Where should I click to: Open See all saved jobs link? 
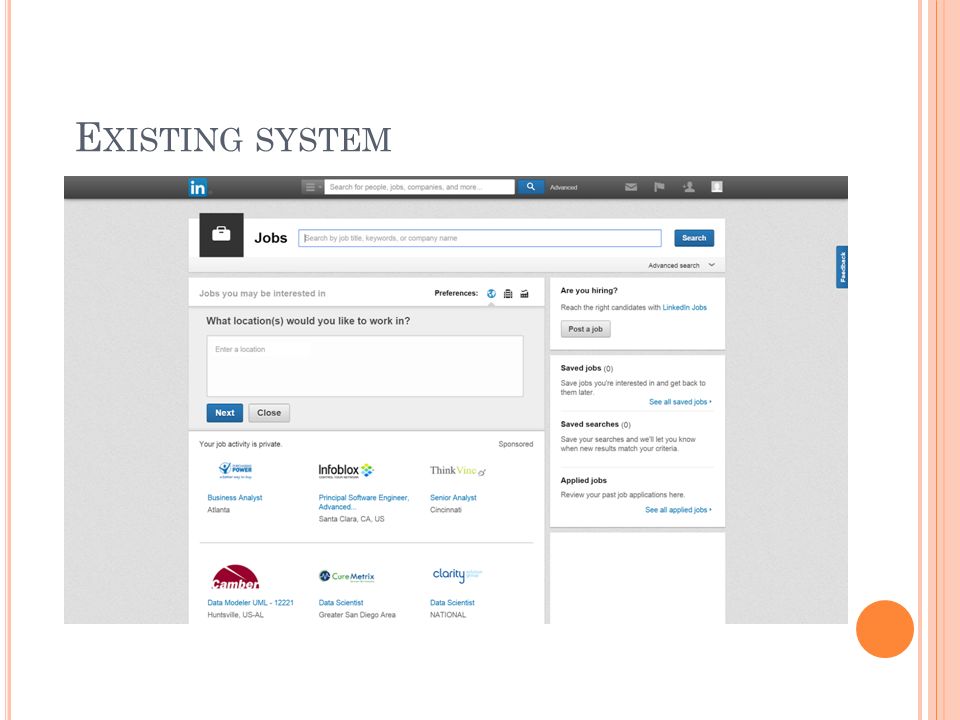click(680, 402)
